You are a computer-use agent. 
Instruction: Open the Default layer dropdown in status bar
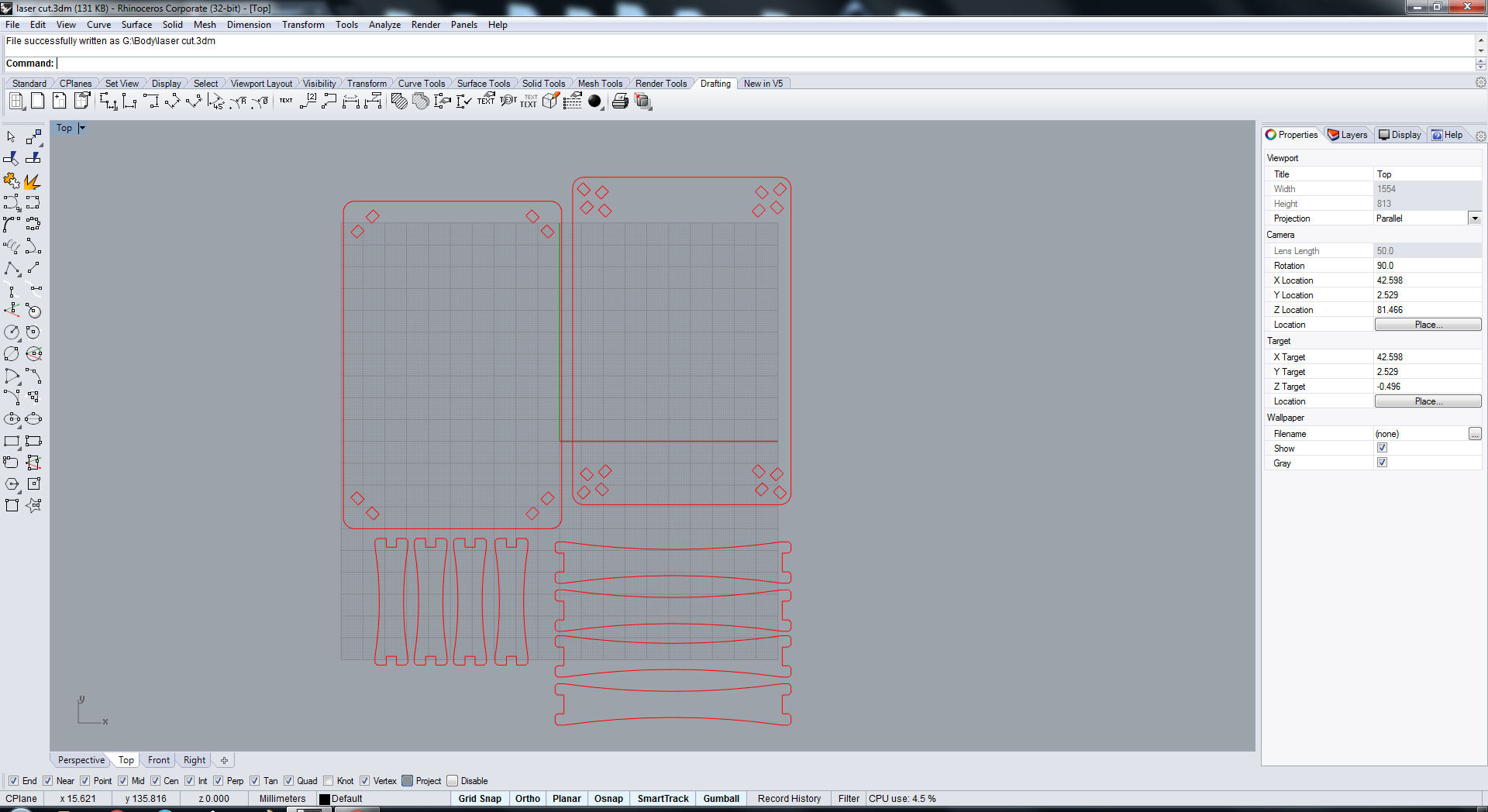[382, 798]
